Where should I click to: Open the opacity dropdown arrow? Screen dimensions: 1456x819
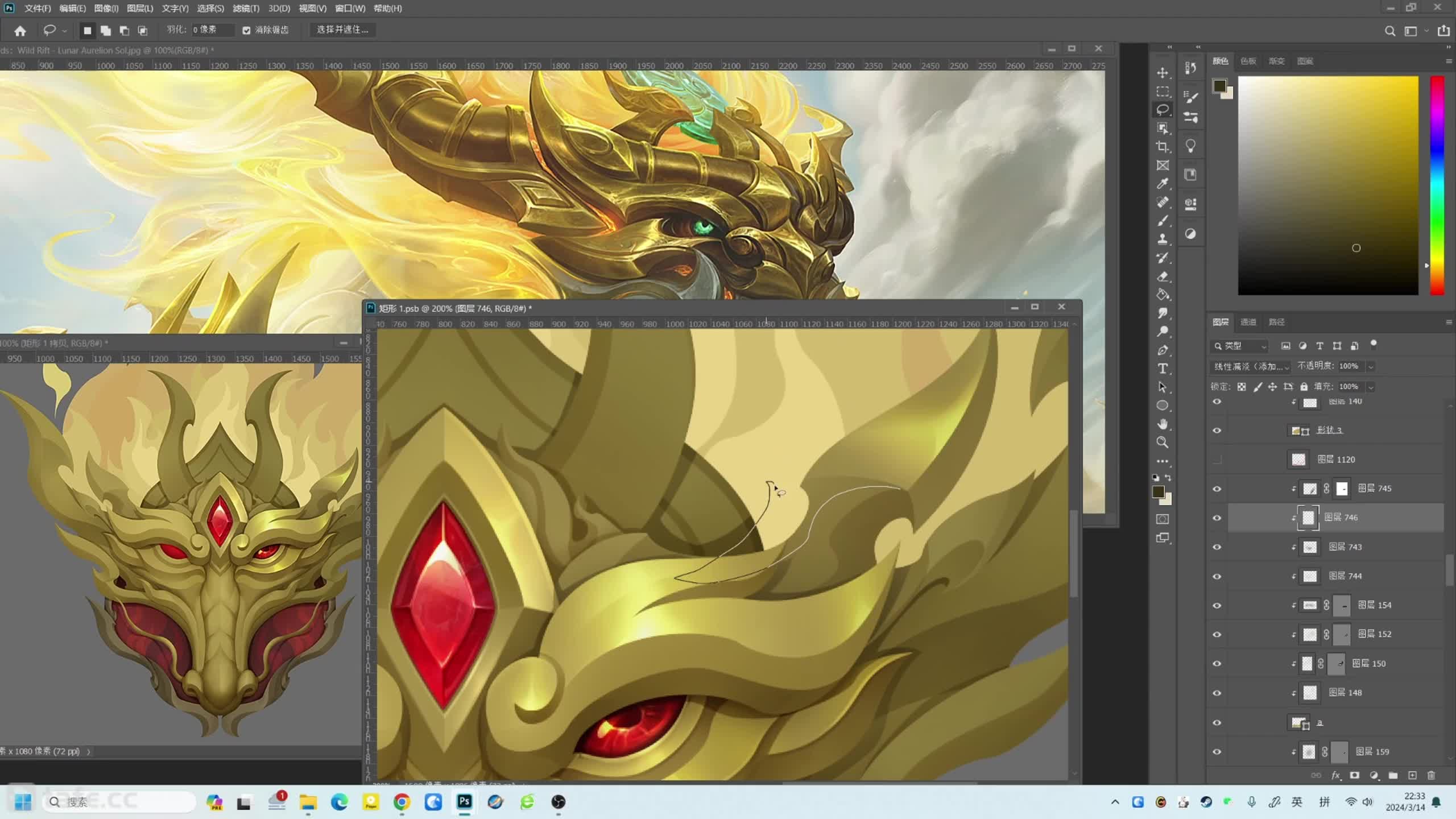tap(1371, 366)
